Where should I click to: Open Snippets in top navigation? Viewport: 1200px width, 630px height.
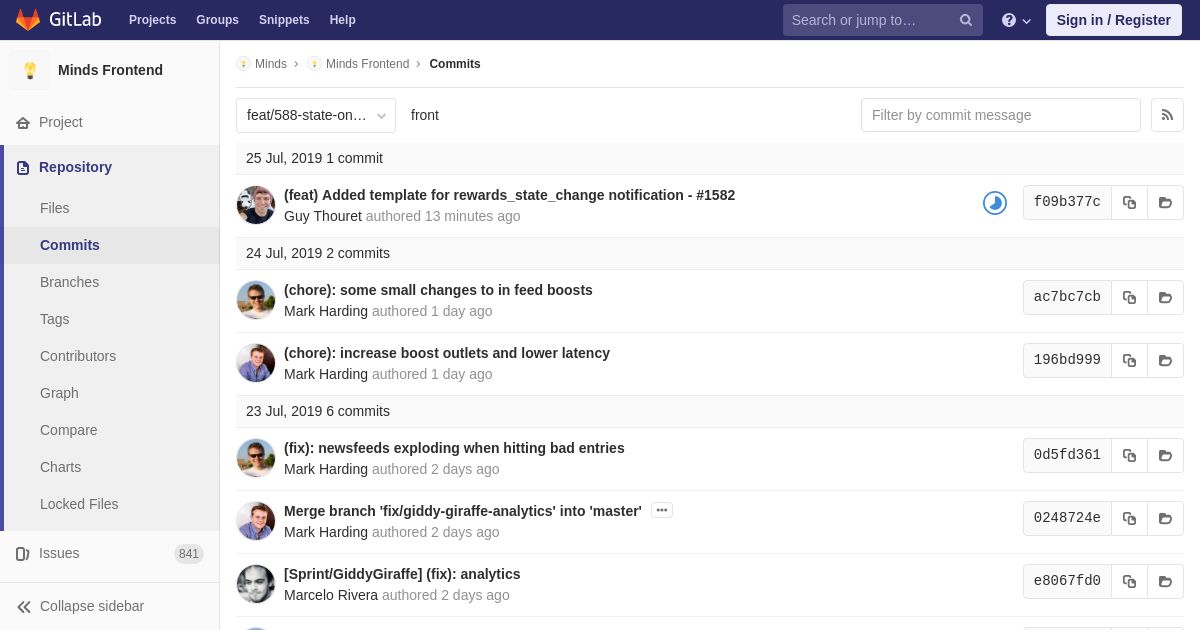tap(284, 20)
